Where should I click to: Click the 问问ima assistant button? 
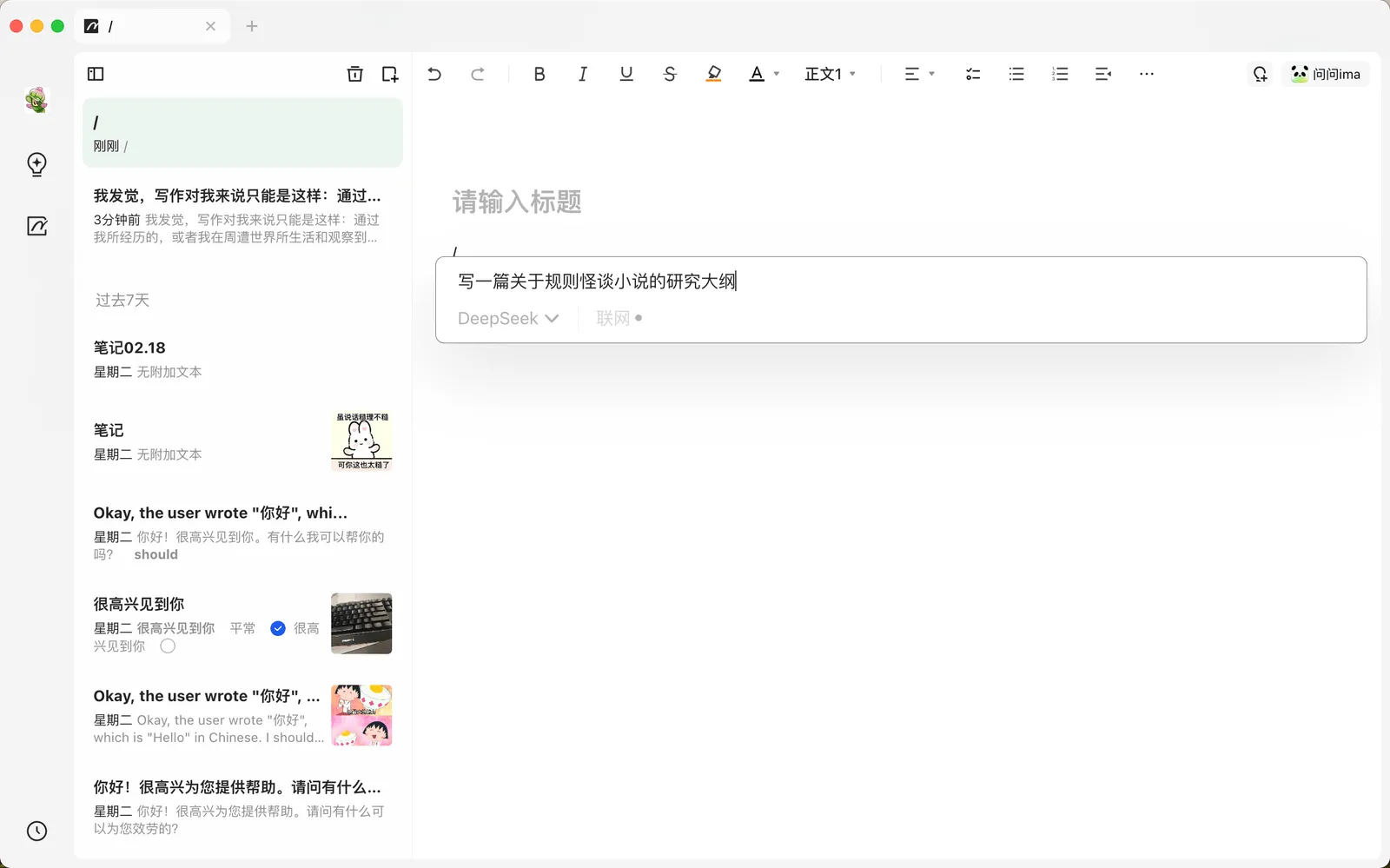(x=1326, y=74)
